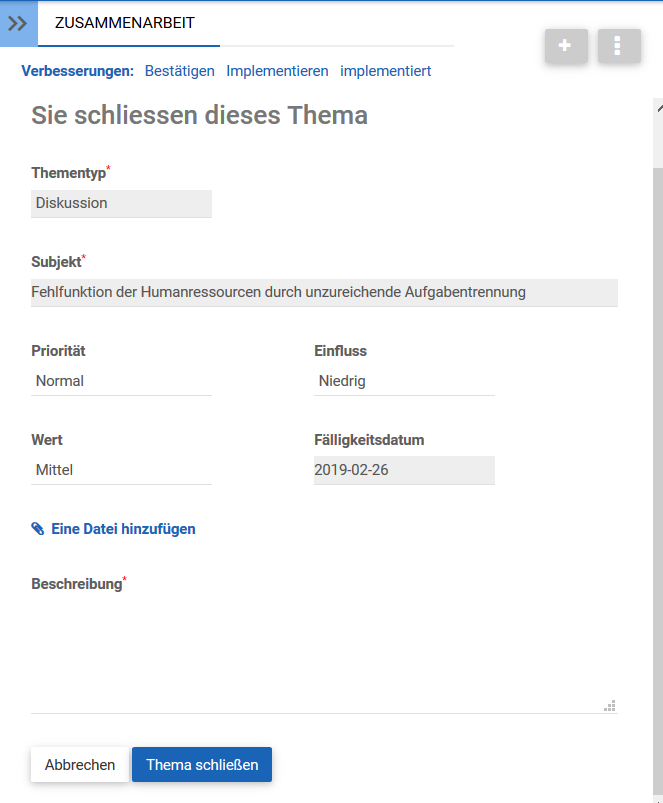Expand the Wert dropdown set to Mittel
This screenshot has height=803, width=663.
point(121,470)
